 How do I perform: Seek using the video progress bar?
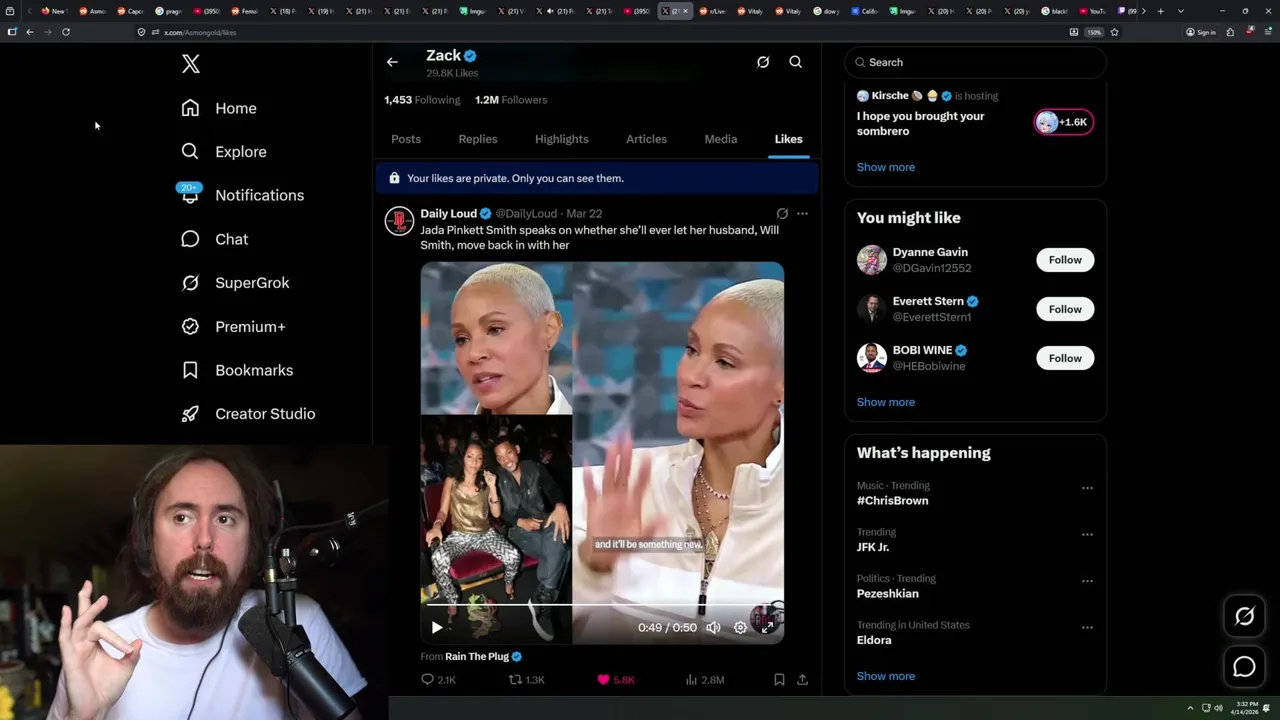coord(602,606)
